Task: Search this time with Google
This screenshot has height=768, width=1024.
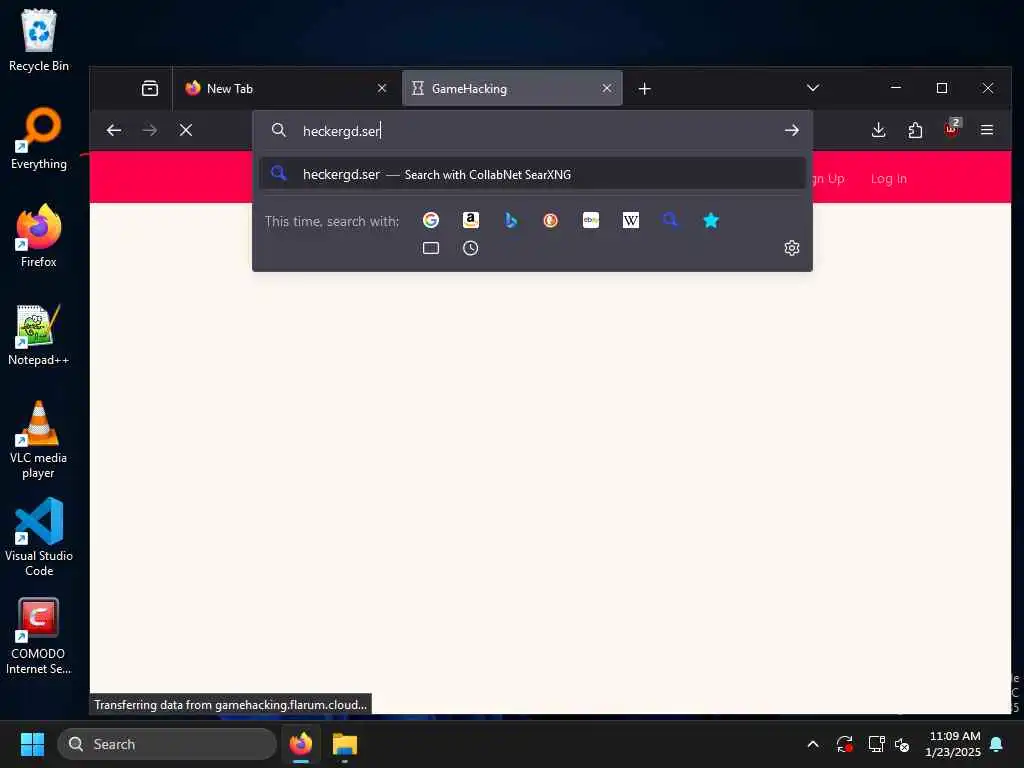Action: coord(430,220)
